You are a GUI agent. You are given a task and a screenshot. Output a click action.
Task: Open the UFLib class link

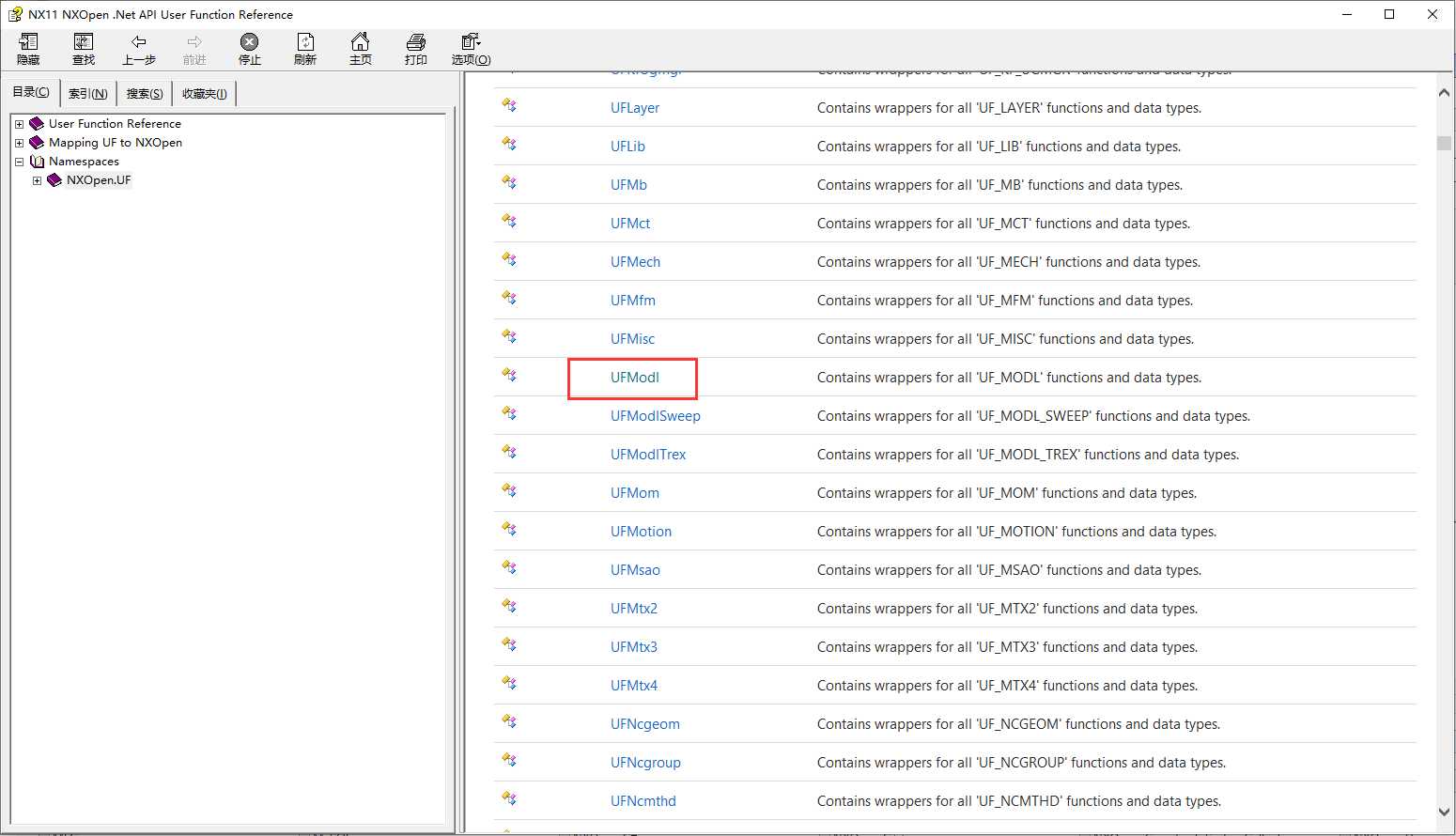(627, 147)
